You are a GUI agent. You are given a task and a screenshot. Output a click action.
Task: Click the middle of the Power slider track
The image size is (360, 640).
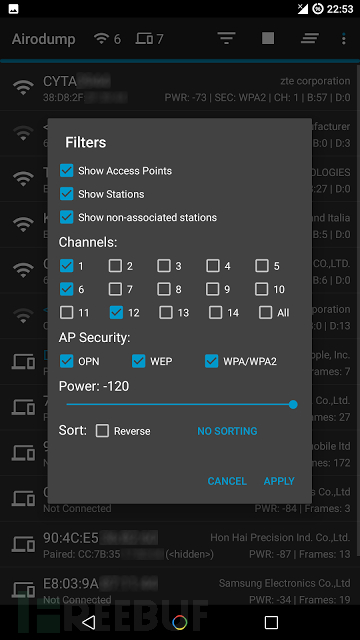click(180, 404)
